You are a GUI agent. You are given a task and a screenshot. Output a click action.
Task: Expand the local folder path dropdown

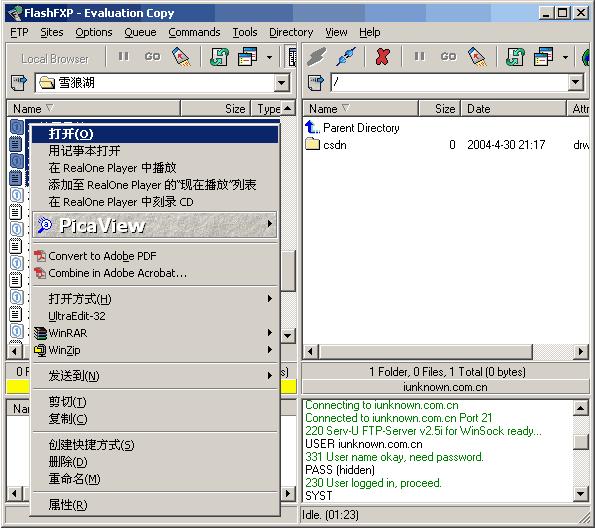click(x=282, y=82)
